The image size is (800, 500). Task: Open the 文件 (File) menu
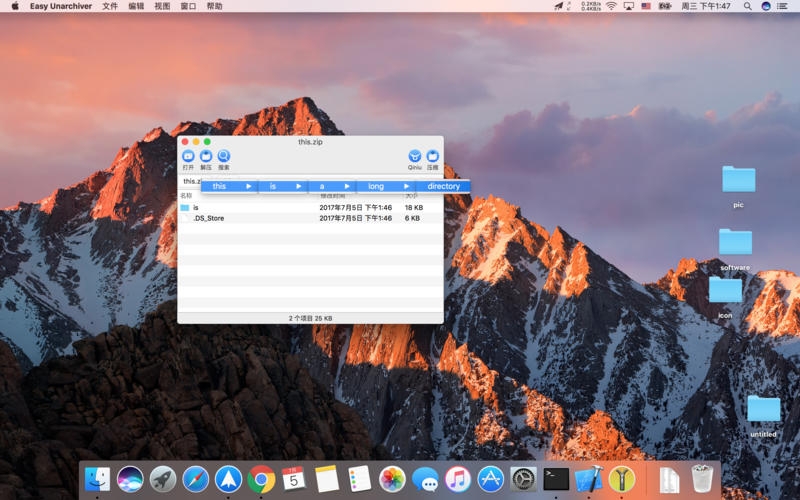click(110, 6)
